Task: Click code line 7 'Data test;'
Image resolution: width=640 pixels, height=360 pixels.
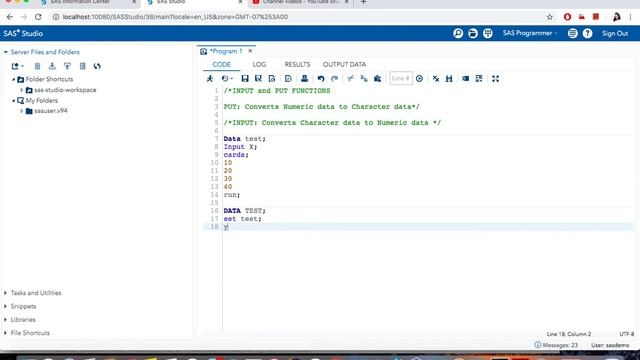Action: 244,139
